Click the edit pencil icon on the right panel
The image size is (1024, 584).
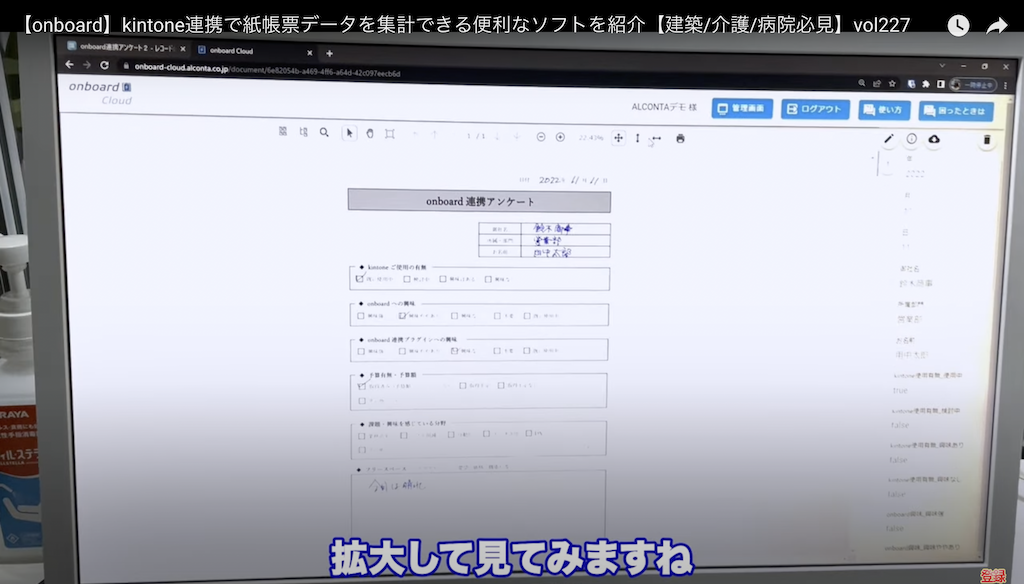(890, 140)
